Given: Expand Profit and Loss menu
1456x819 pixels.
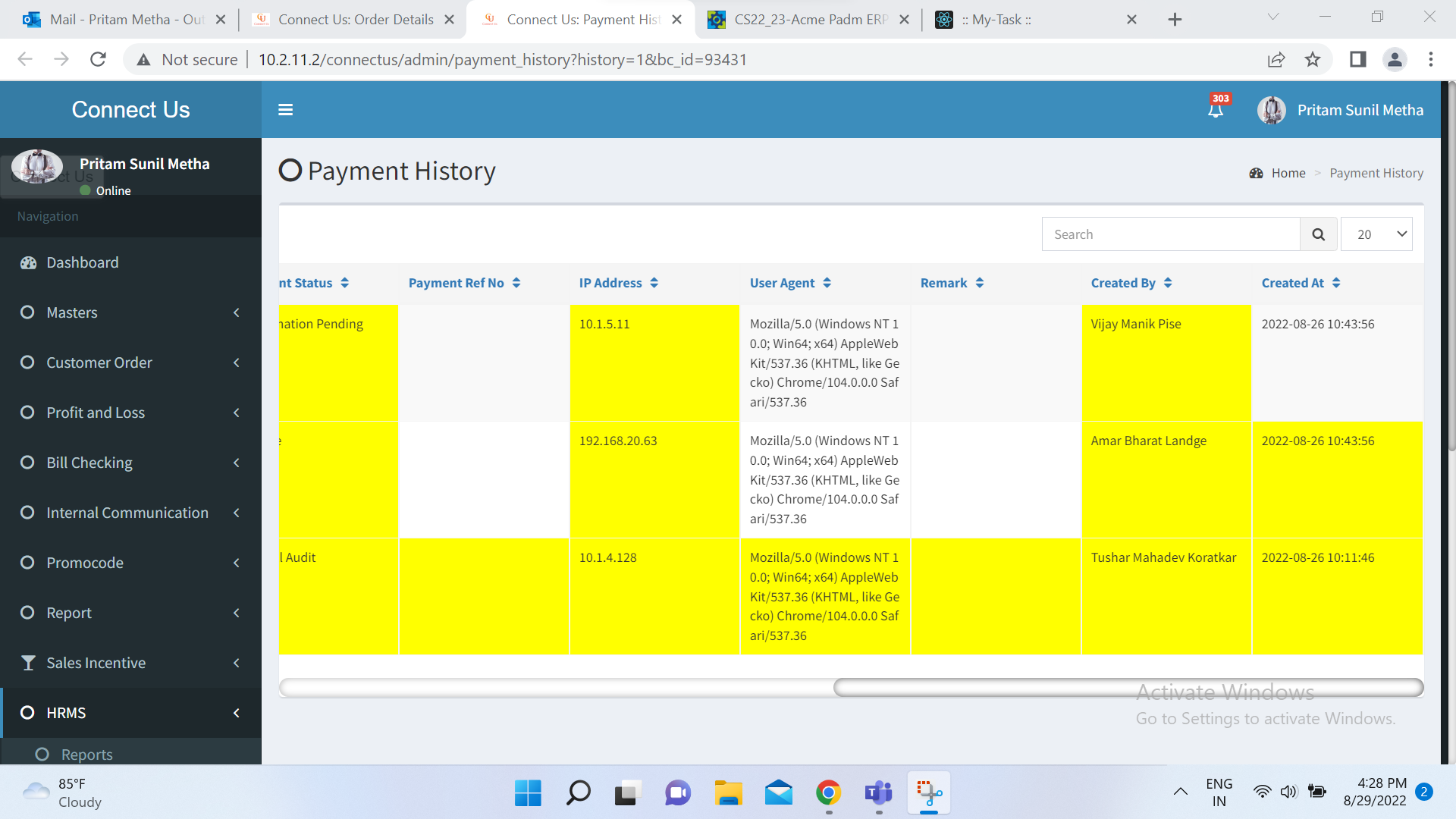Looking at the screenshot, I should [130, 413].
